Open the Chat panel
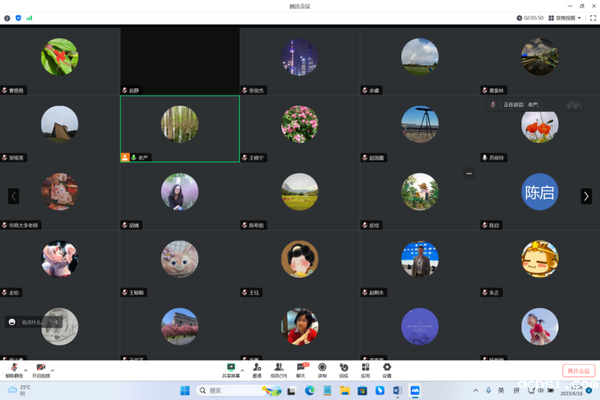 click(x=301, y=368)
